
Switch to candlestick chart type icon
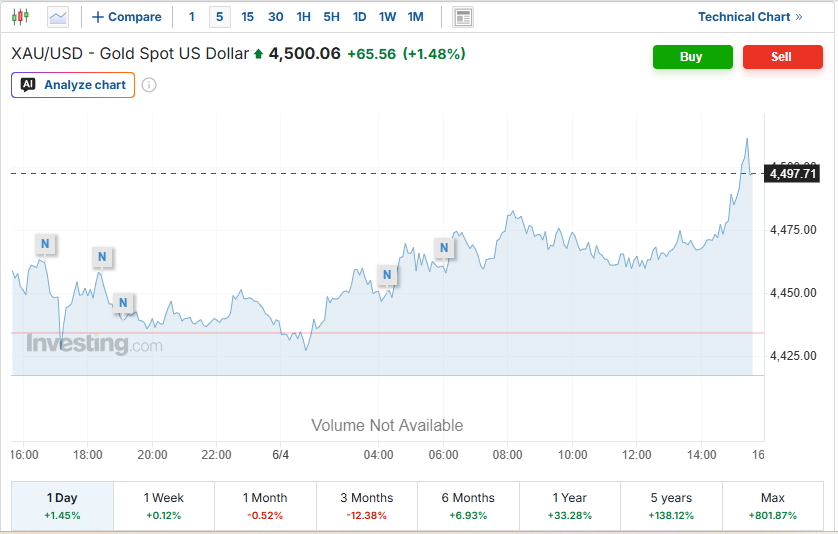[x=20, y=17]
